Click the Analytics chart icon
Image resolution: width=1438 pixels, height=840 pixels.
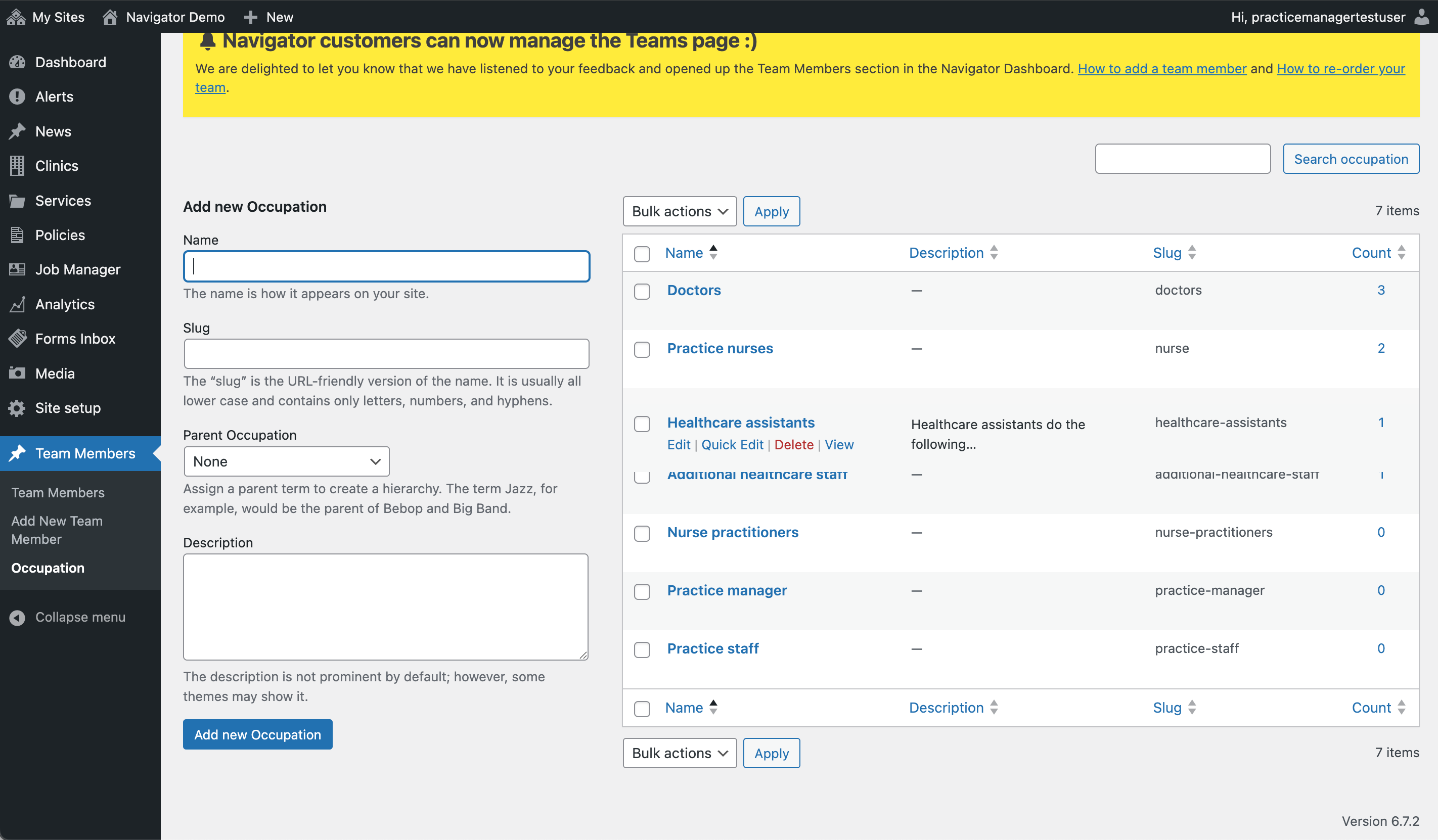point(17,304)
